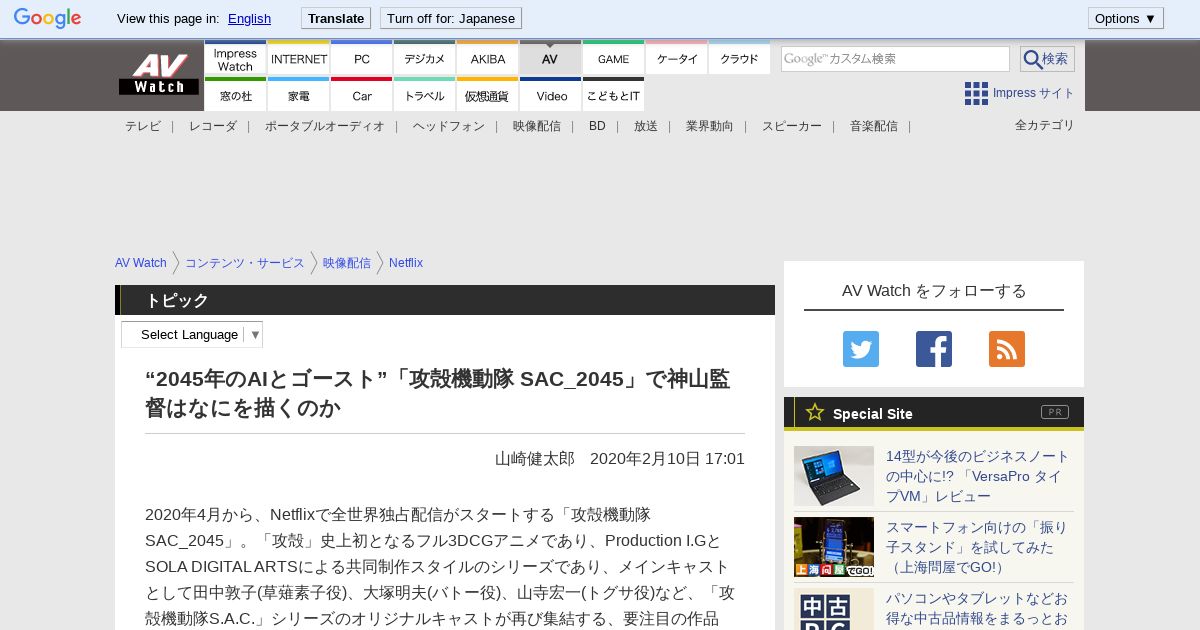Viewport: 1200px width, 630px height.
Task: Go to ヘッドフォン category
Action: [449, 126]
